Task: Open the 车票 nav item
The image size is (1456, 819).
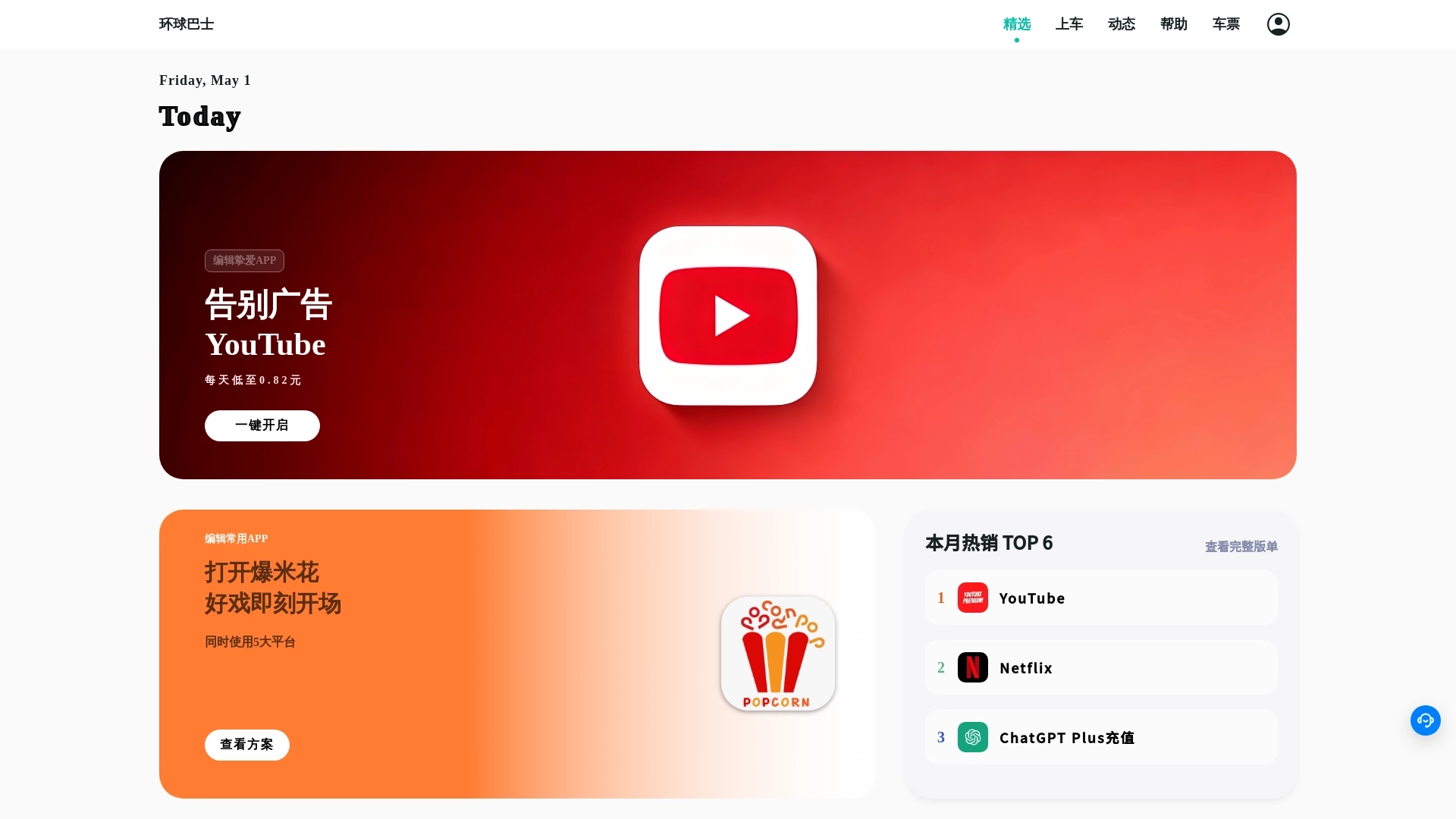Action: click(1225, 24)
